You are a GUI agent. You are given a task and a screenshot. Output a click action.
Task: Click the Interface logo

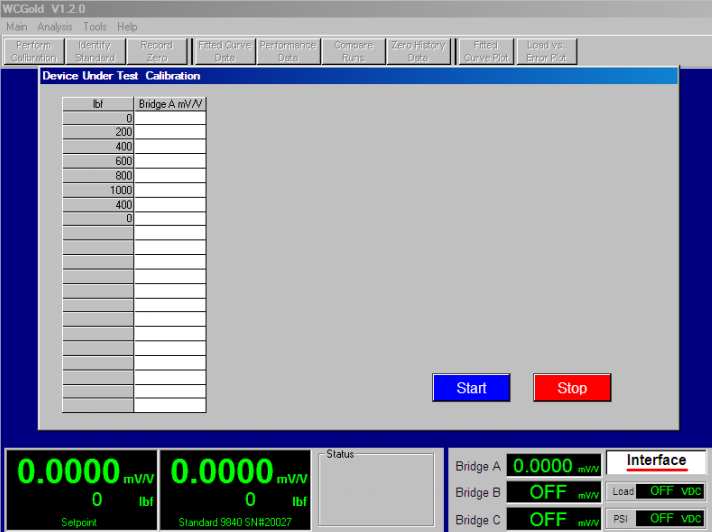(656, 463)
